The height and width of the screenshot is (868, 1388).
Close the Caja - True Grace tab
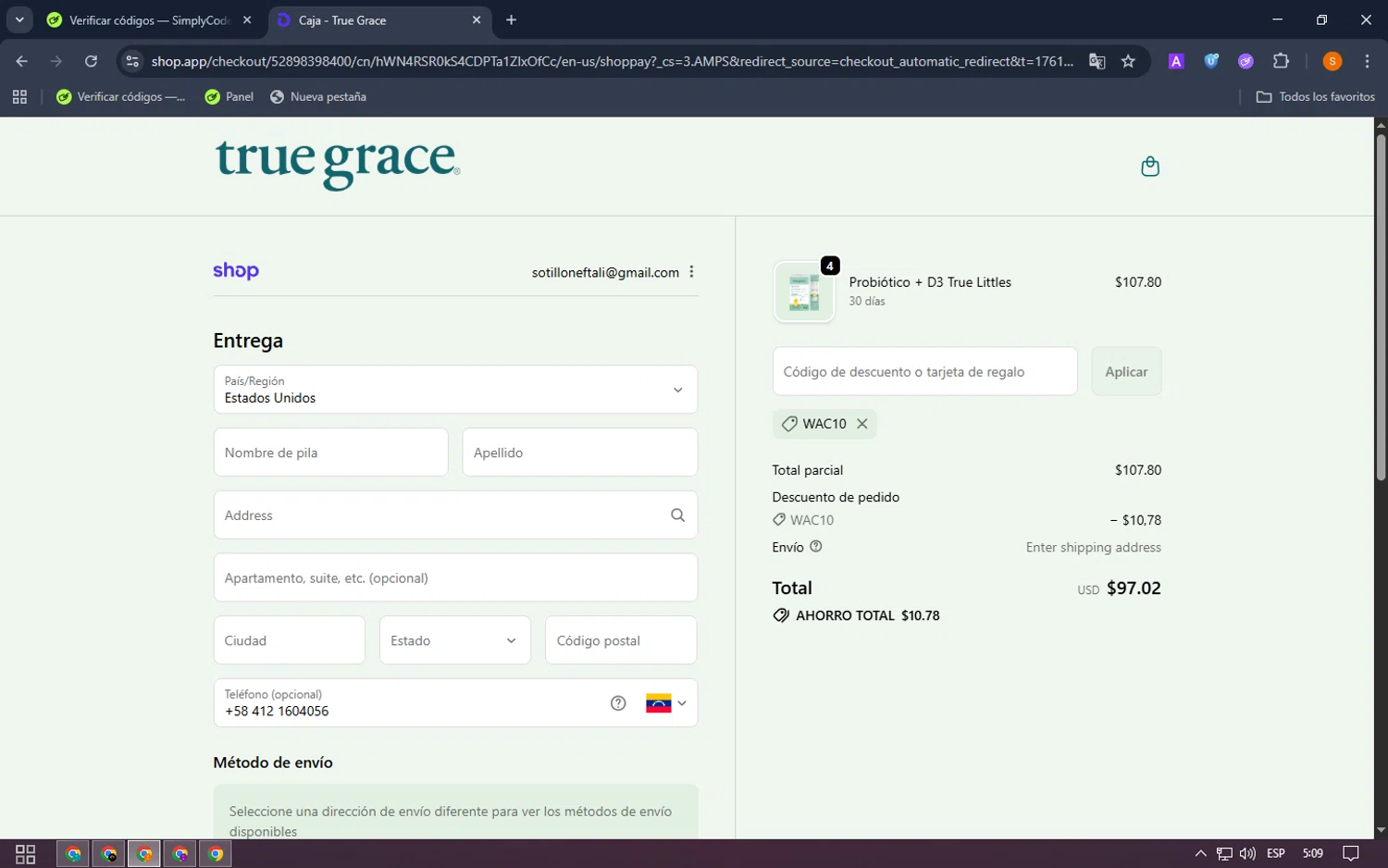(x=477, y=19)
